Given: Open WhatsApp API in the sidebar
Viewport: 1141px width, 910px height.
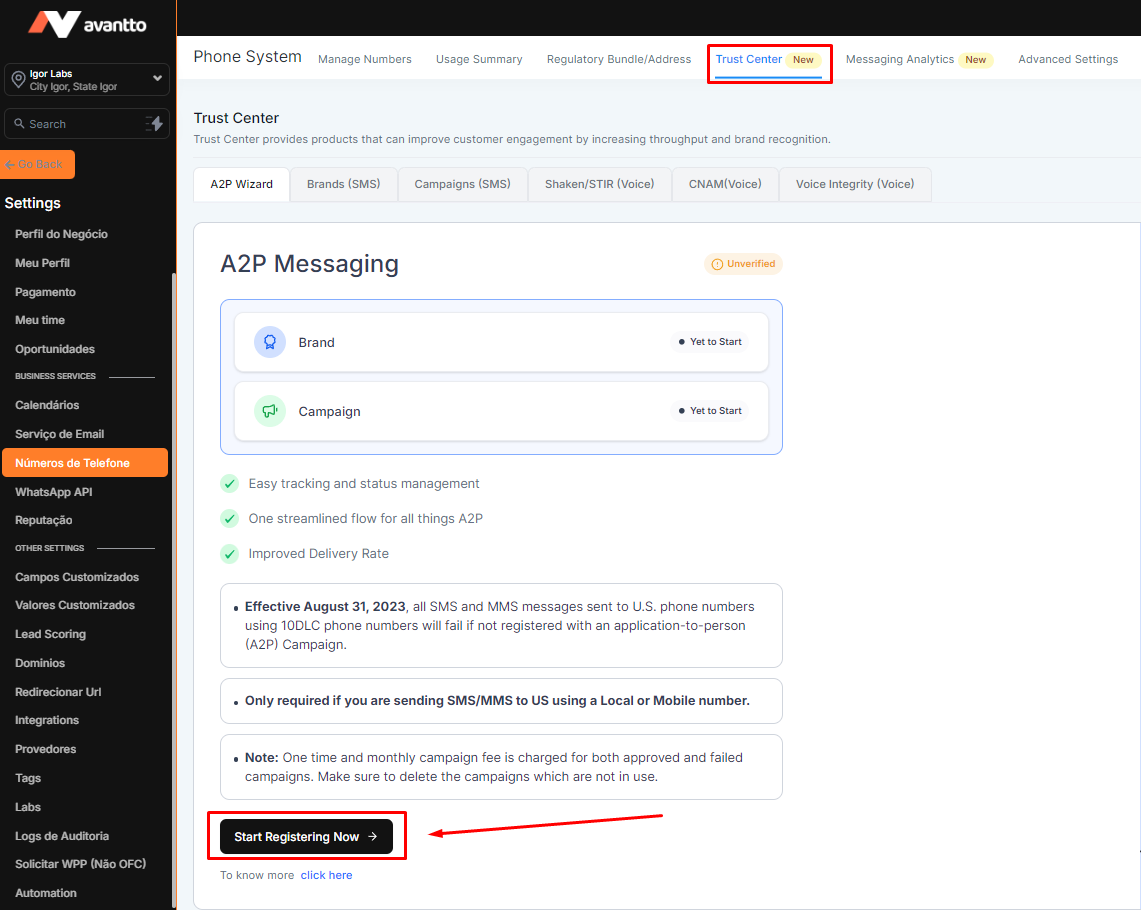Looking at the screenshot, I should click(x=53, y=492).
